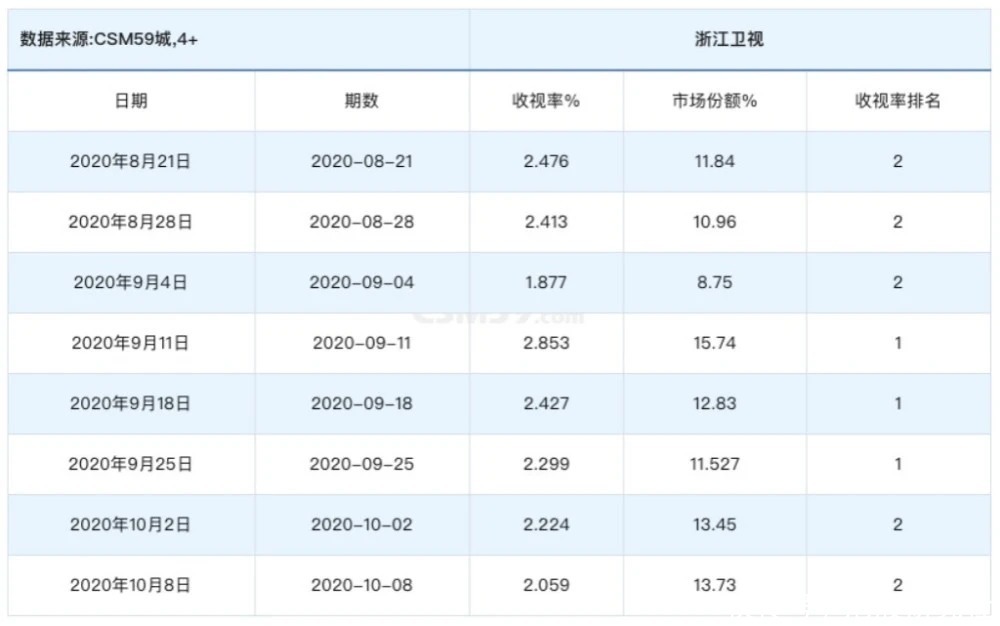The width and height of the screenshot is (1000, 626).
Task: Click the 2020-08-28 period cell
Action: pyautogui.click(x=361, y=222)
